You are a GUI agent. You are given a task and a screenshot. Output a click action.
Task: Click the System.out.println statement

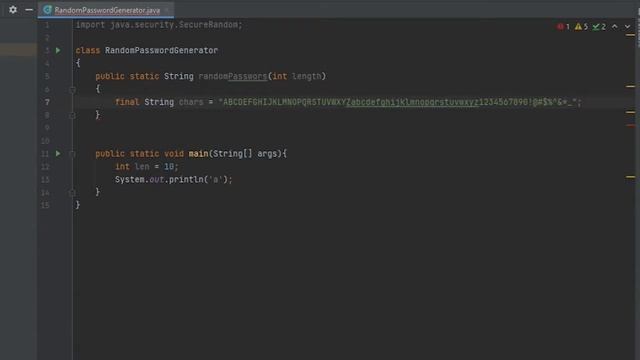[x=173, y=180]
